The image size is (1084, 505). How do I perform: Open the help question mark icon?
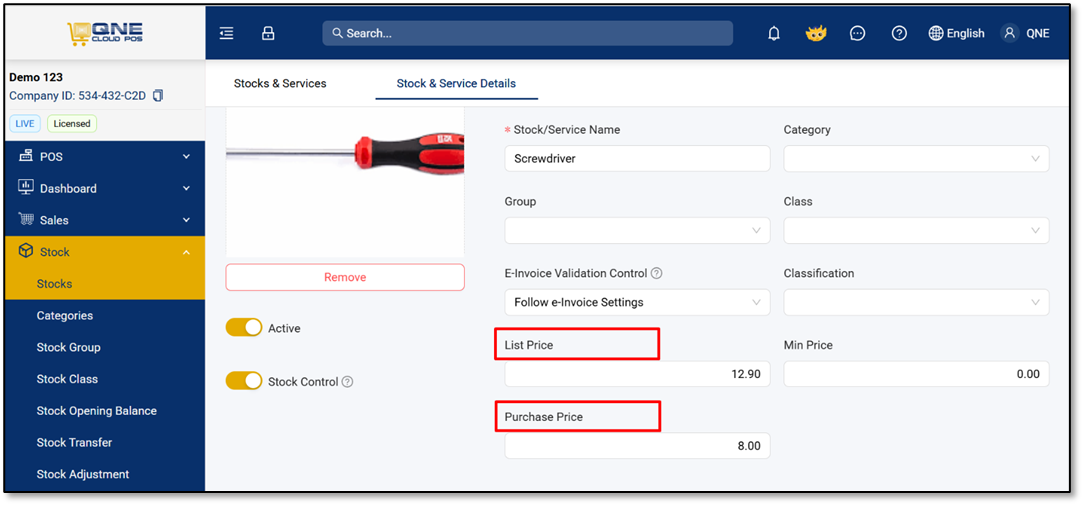pyautogui.click(x=899, y=33)
